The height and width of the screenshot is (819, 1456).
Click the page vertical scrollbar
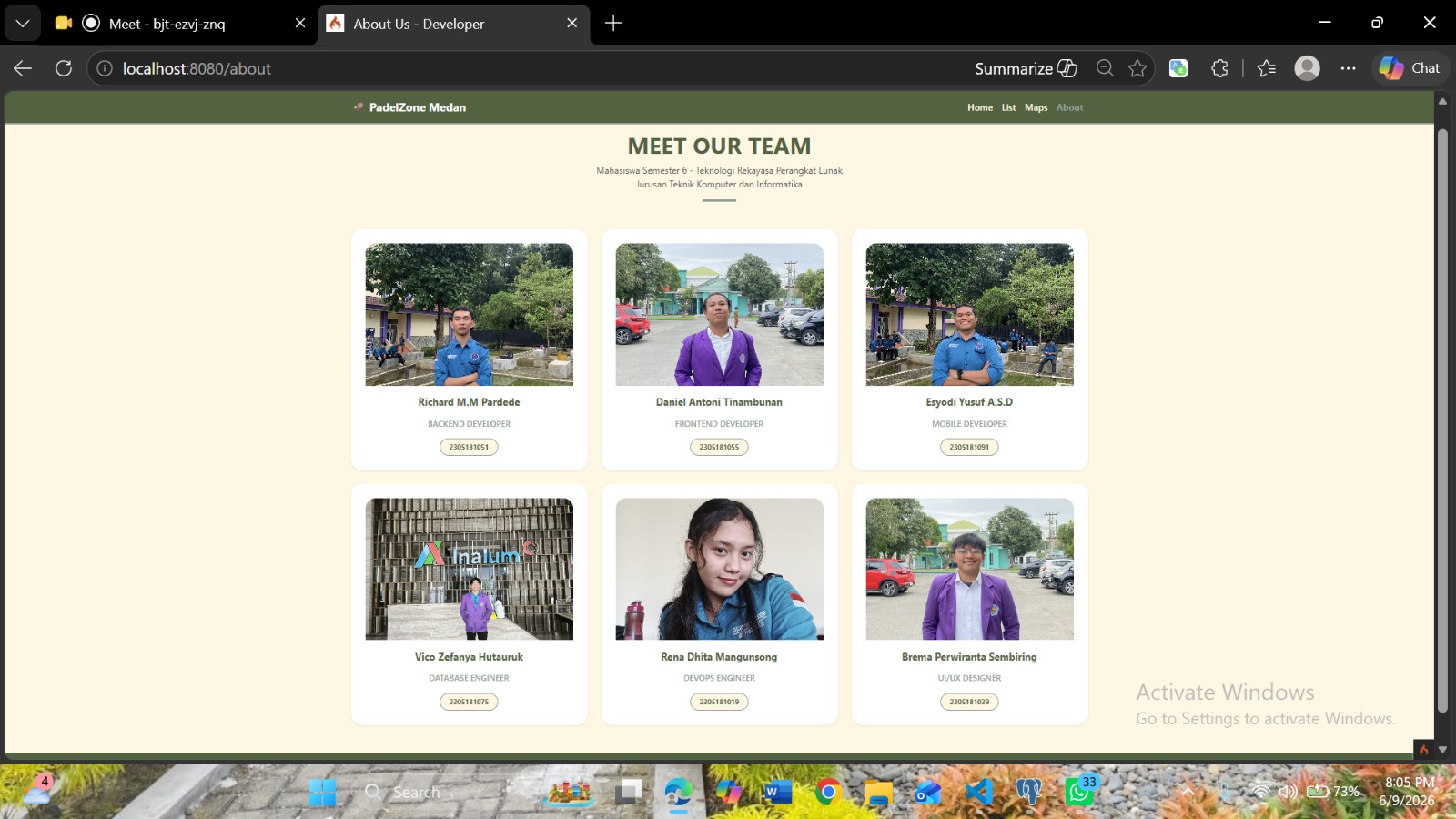pyautogui.click(x=1442, y=419)
